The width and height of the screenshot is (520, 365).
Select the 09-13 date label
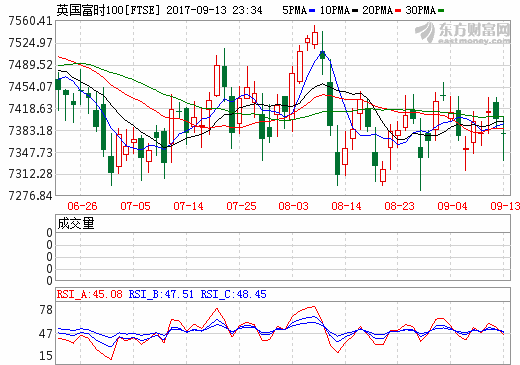pos(505,206)
